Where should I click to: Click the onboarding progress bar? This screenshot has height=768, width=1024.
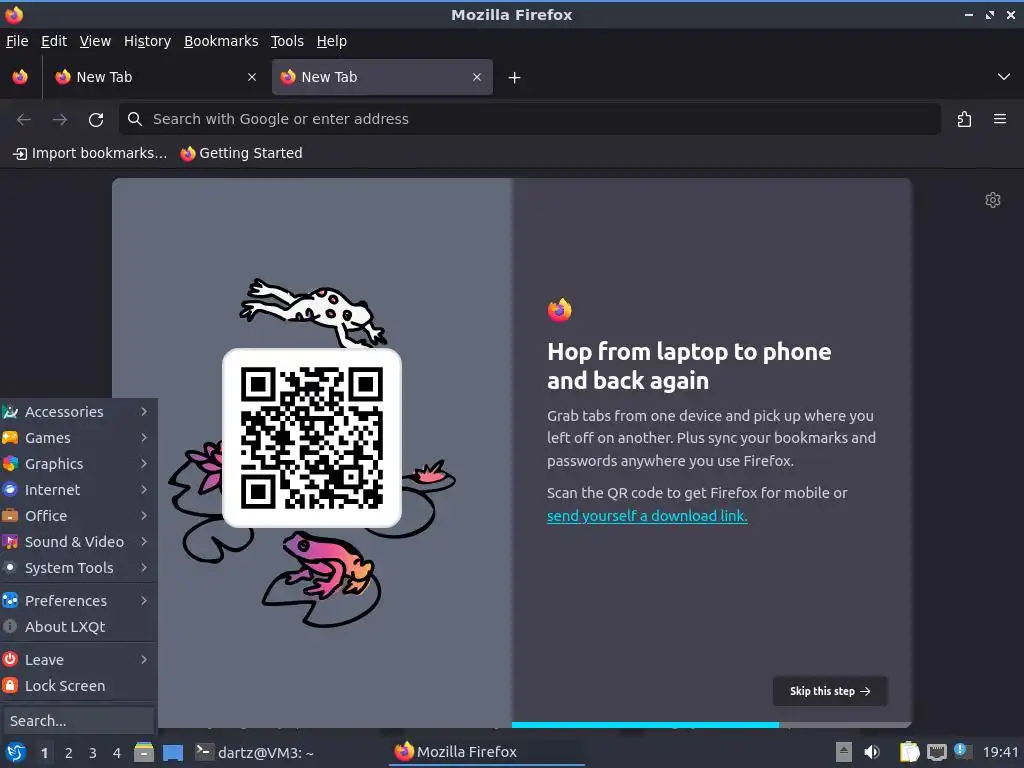pyautogui.click(x=711, y=725)
